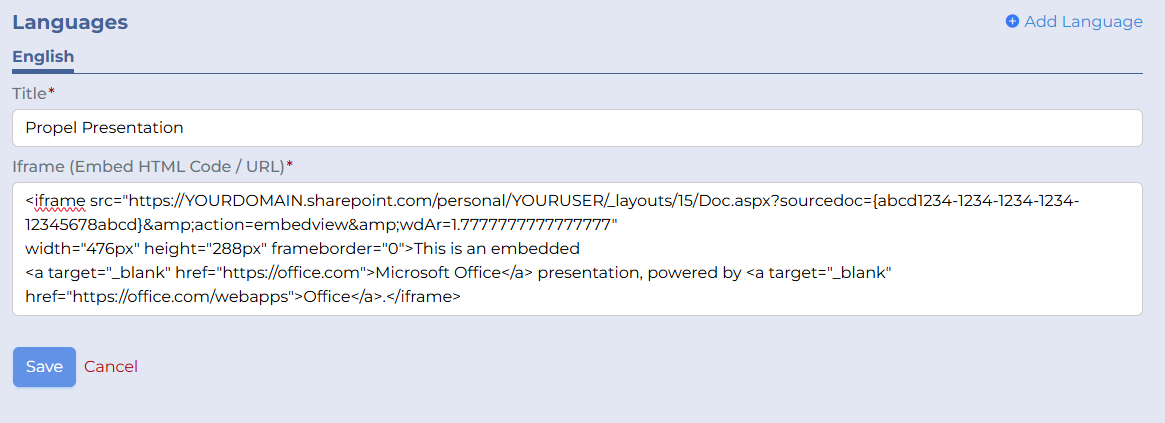Click into the Title input field
Viewport: 1165px width, 423px height.
[576, 128]
